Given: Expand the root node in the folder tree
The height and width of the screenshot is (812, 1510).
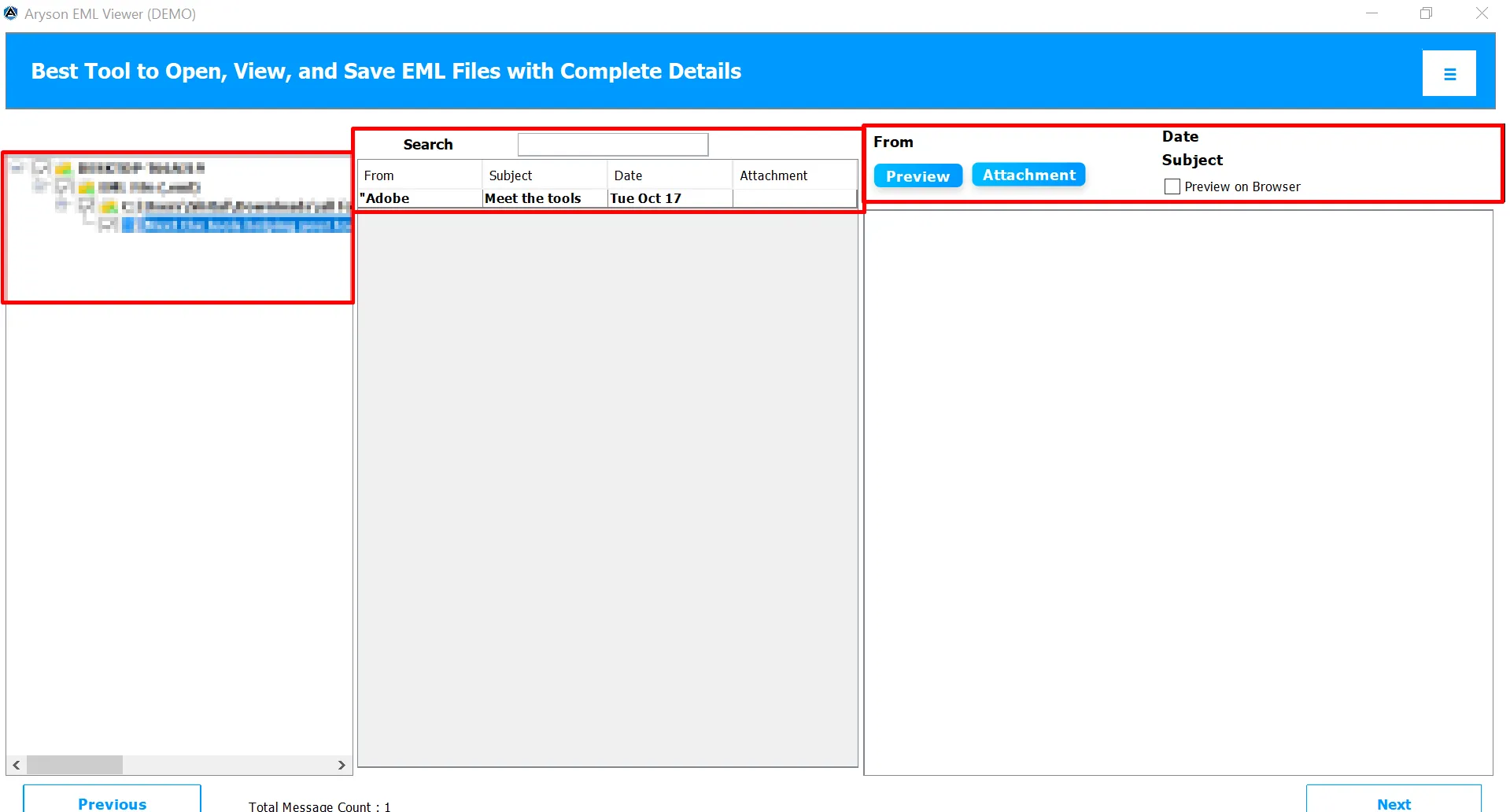Looking at the screenshot, I should pos(17,168).
